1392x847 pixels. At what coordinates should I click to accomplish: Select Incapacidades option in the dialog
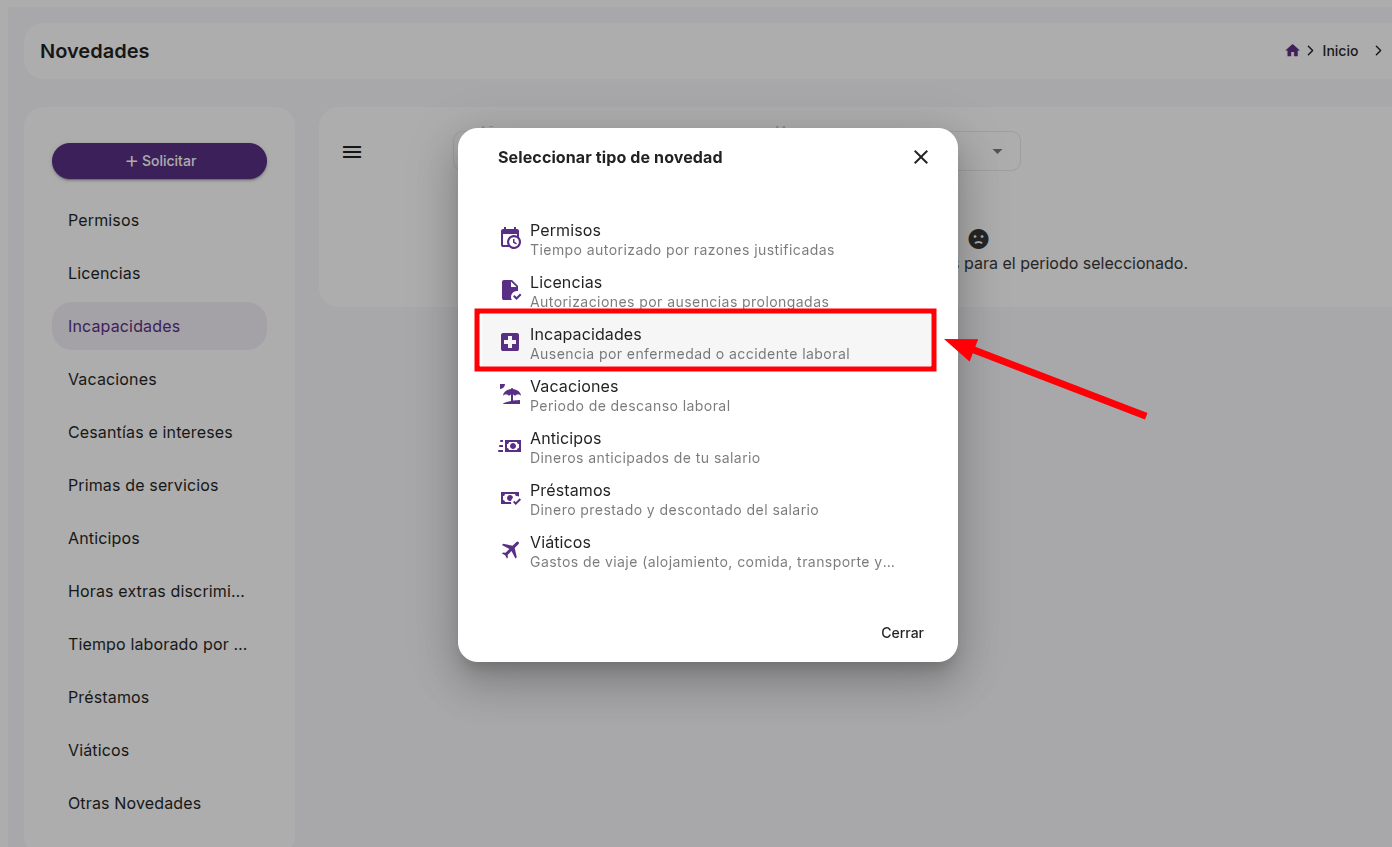coord(706,342)
